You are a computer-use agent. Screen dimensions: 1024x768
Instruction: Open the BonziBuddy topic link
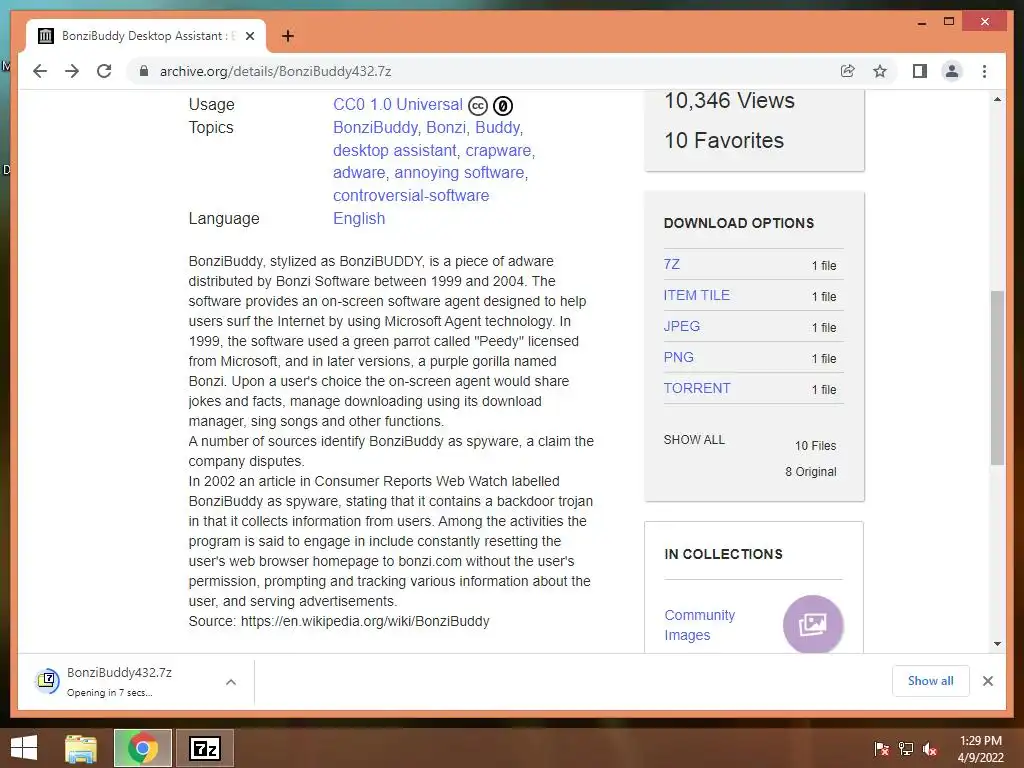[x=377, y=127]
